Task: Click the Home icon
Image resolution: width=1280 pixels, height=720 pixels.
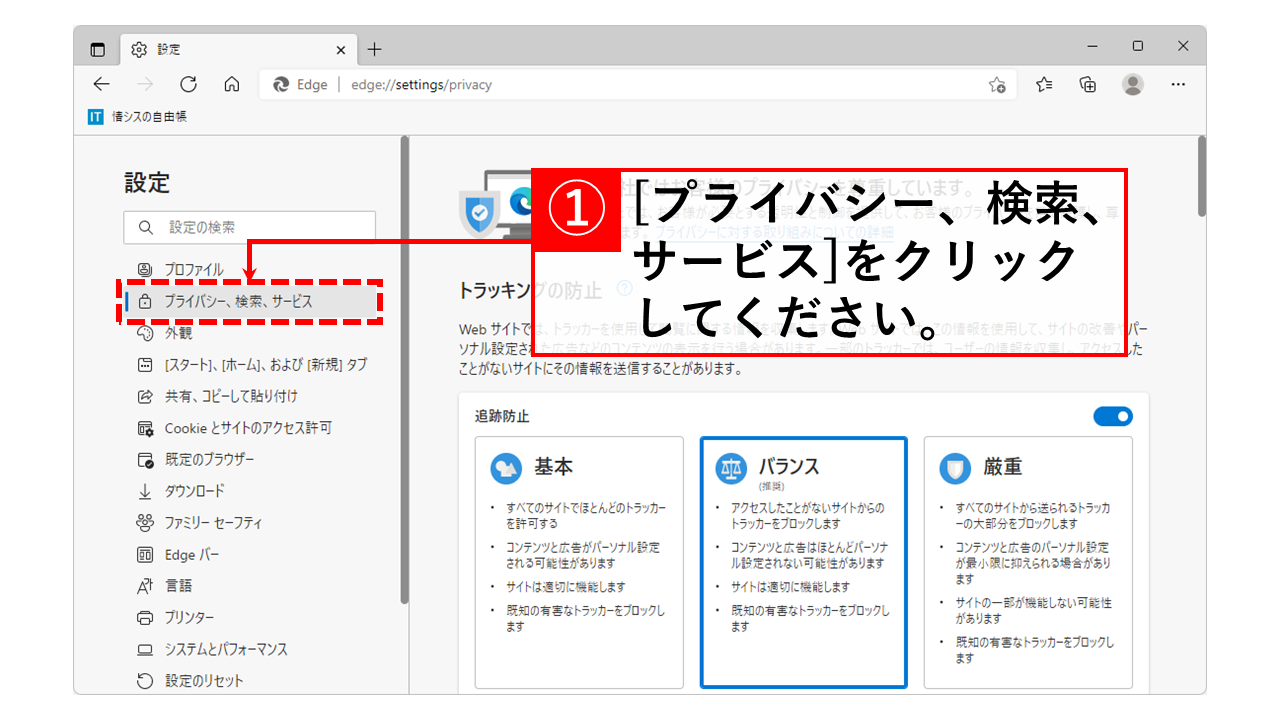Action: (x=231, y=84)
